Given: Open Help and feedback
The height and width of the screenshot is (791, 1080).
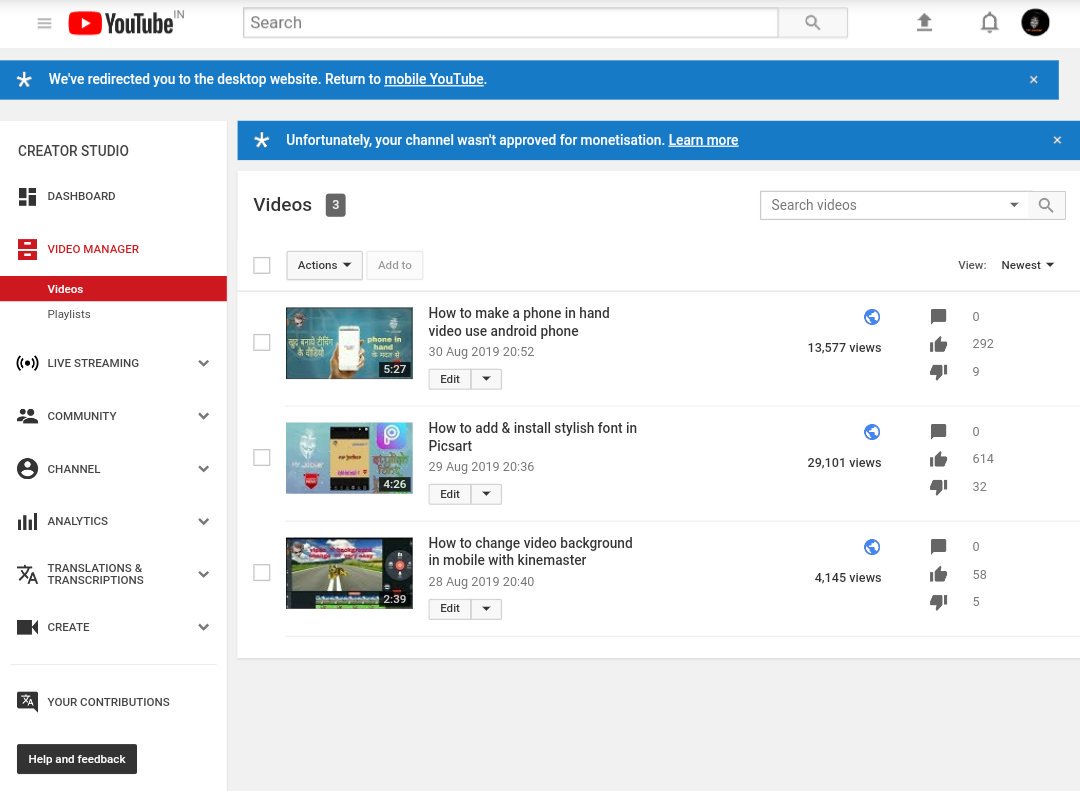Looking at the screenshot, I should tap(77, 759).
